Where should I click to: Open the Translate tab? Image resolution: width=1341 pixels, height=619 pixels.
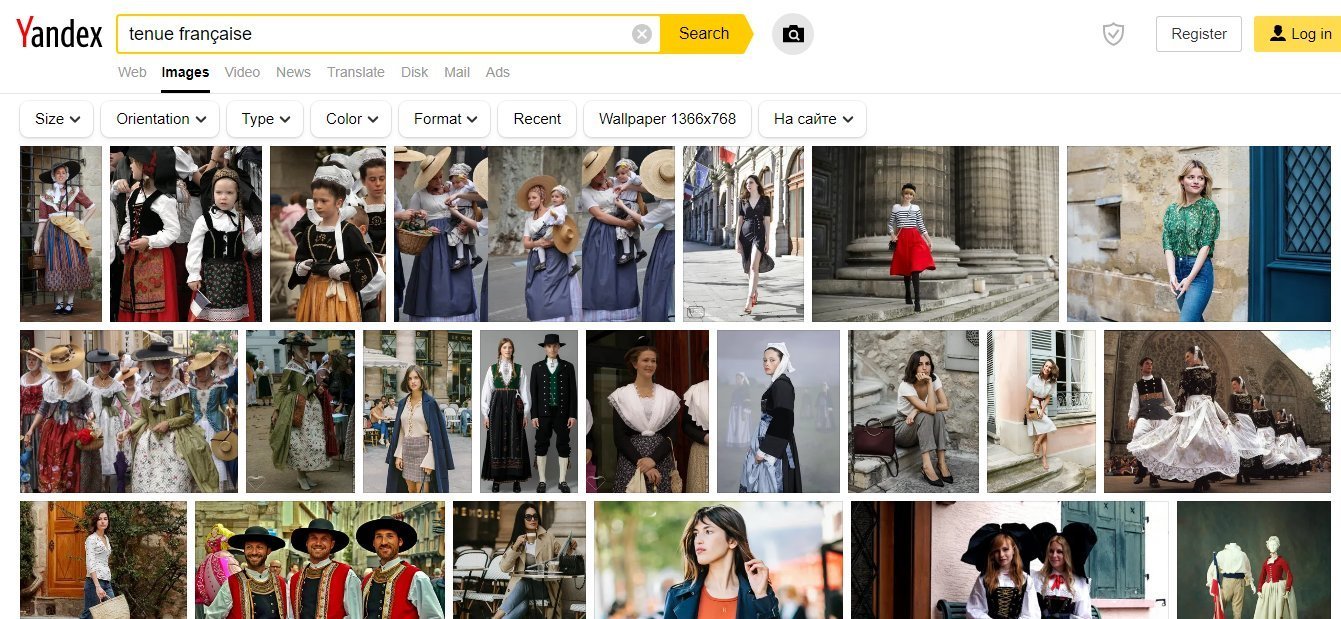[x=355, y=72]
